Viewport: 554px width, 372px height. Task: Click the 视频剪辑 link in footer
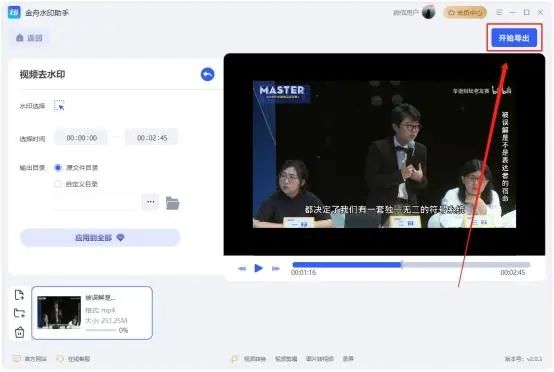[286, 359]
